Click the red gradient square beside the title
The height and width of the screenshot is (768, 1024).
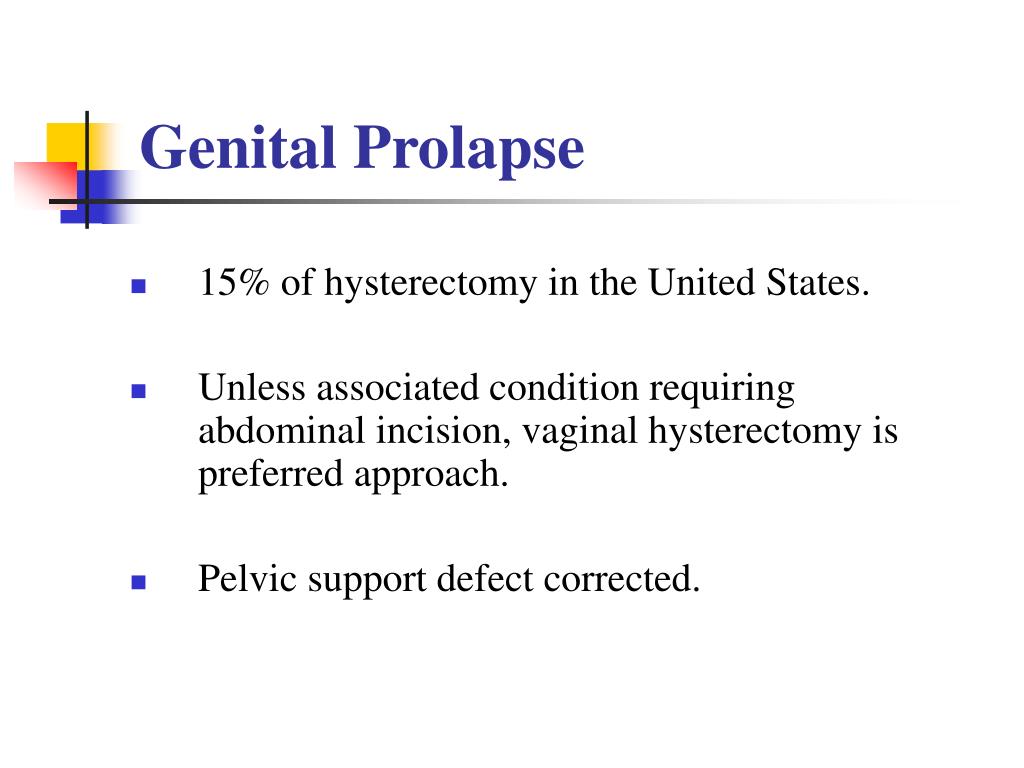pos(46,184)
